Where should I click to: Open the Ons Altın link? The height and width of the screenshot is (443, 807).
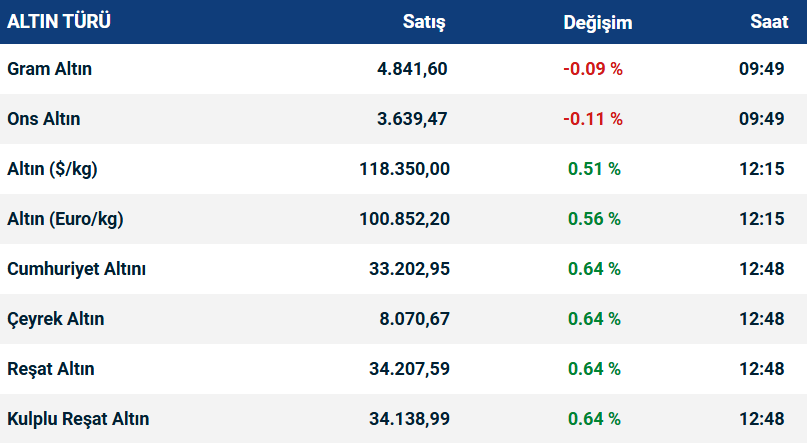(44, 119)
